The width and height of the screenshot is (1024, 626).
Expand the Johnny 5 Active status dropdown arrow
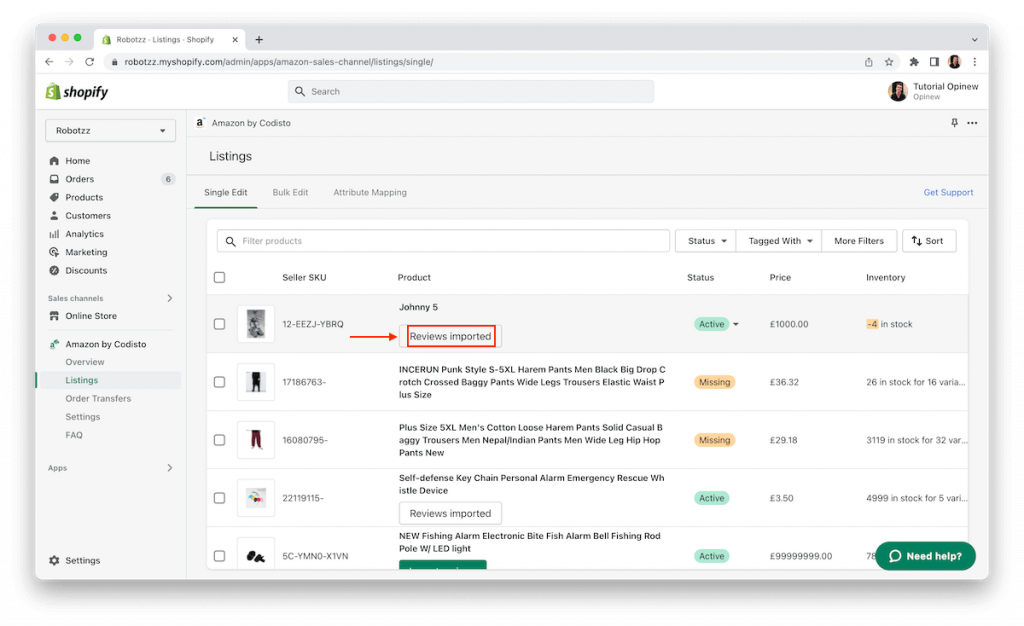pos(736,324)
